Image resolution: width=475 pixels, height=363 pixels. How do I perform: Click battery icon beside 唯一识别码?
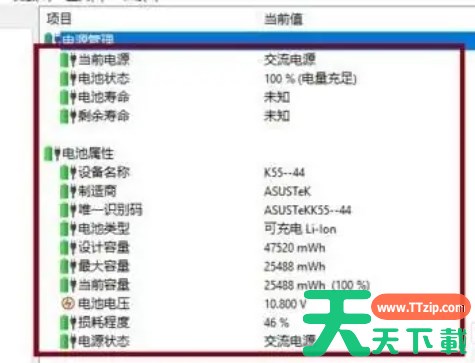[x=68, y=210]
